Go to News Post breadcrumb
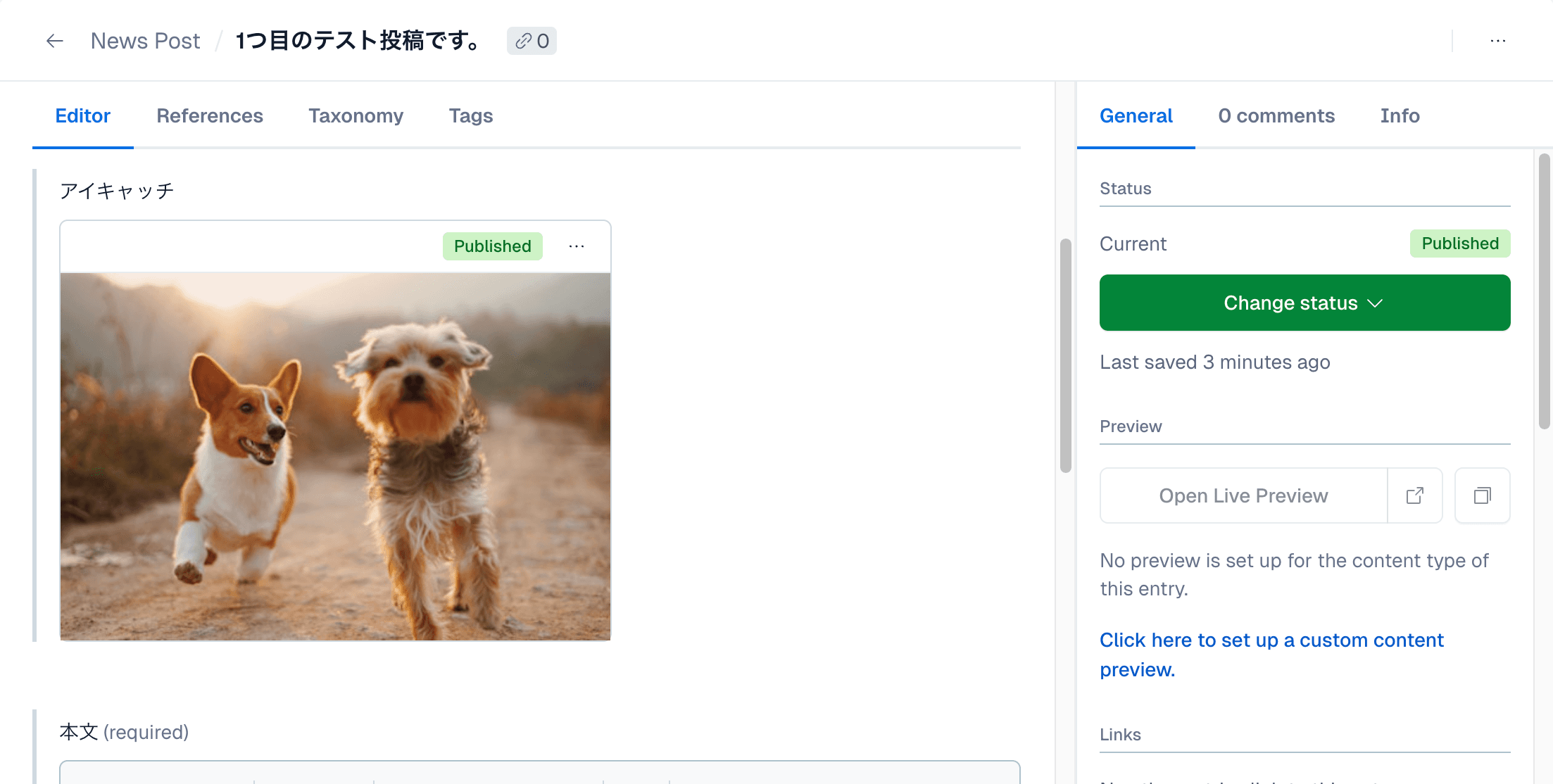The width and height of the screenshot is (1553, 784). coord(145,41)
